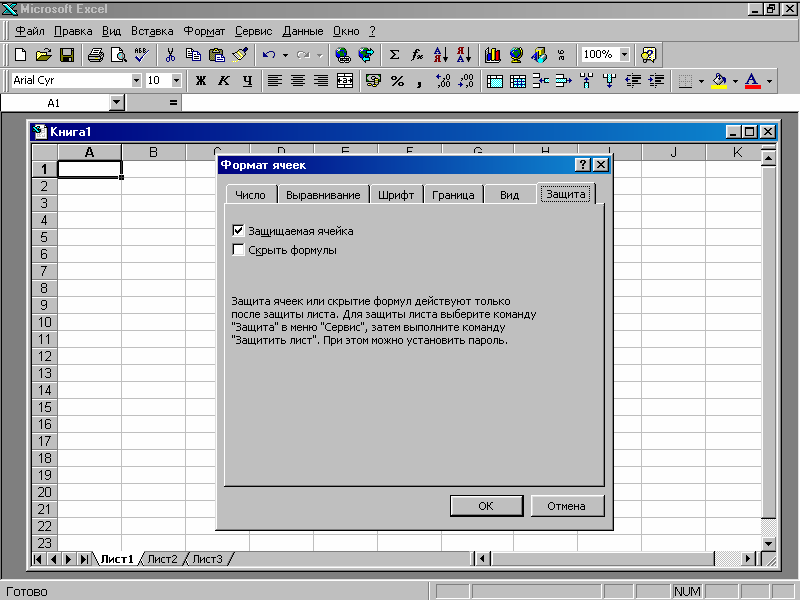Uncheck the Защищаемая ячейка checkbox
The height and width of the screenshot is (600, 800).
[238, 231]
